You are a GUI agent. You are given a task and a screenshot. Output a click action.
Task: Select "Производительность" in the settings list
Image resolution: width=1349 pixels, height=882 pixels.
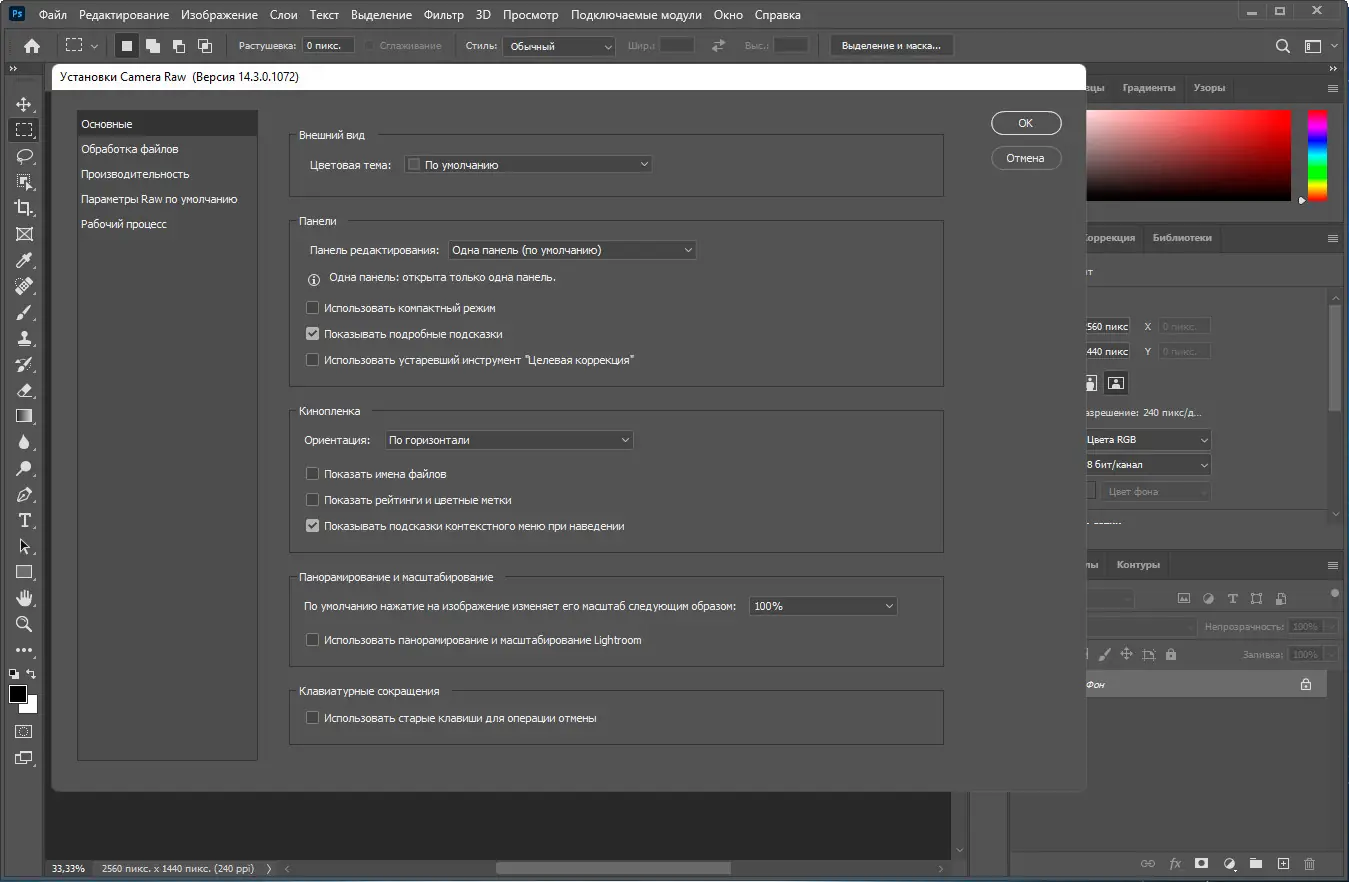167,174
